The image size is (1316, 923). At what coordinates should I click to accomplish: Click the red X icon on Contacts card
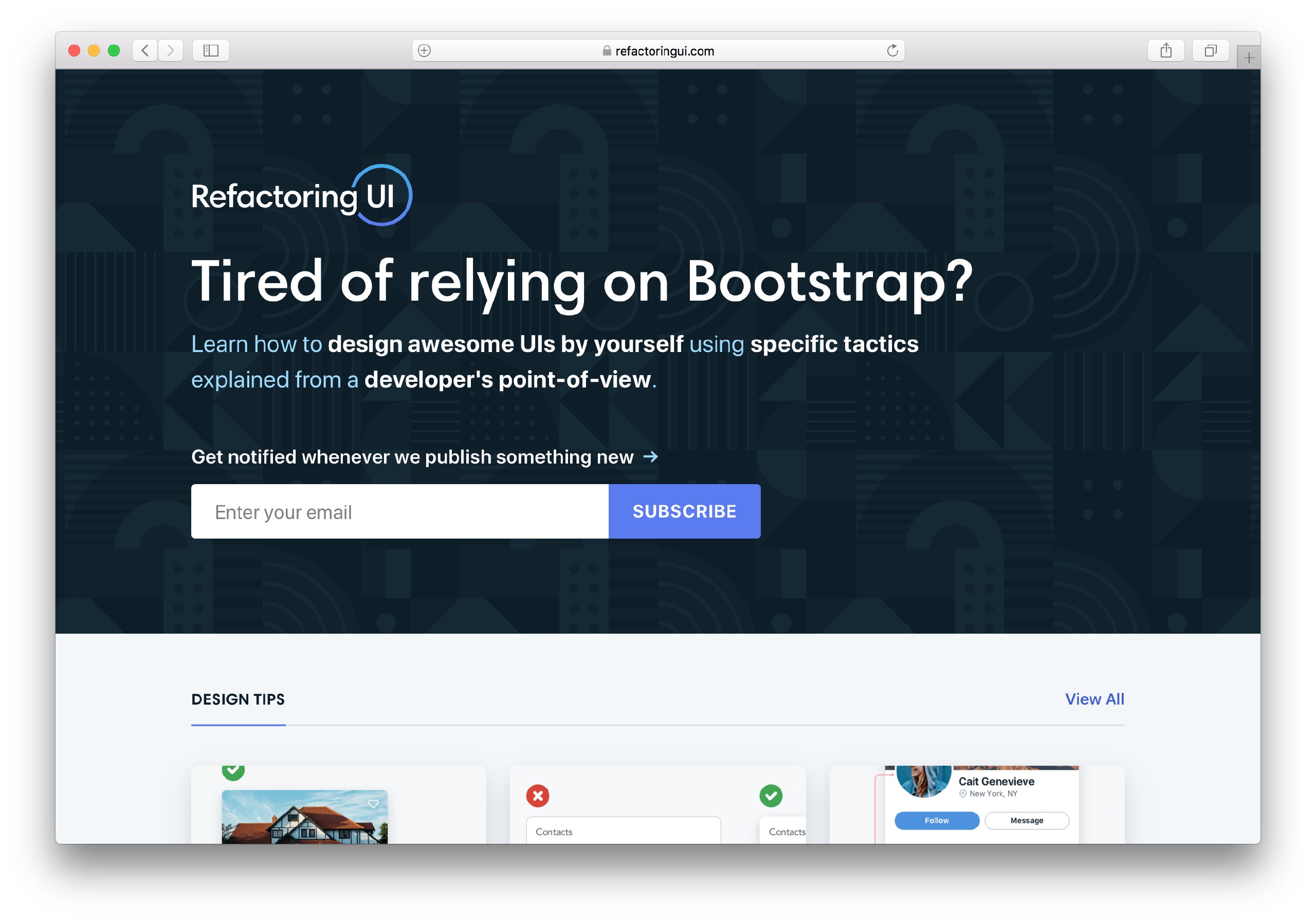538,795
